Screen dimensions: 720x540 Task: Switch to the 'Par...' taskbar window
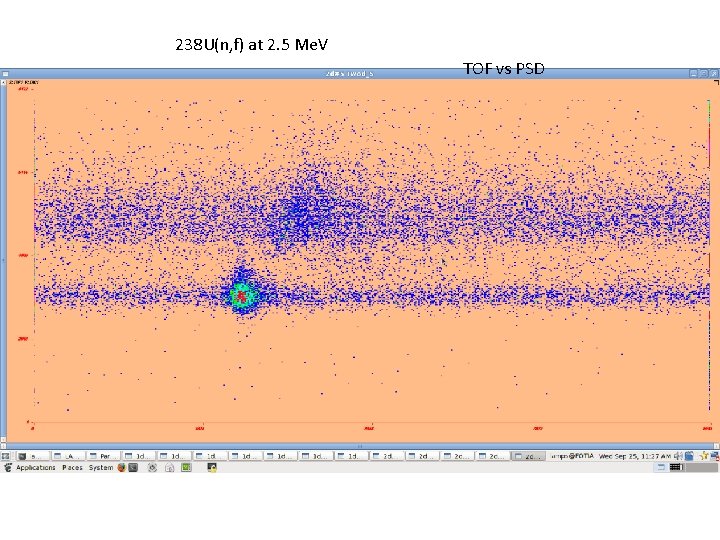(x=104, y=456)
